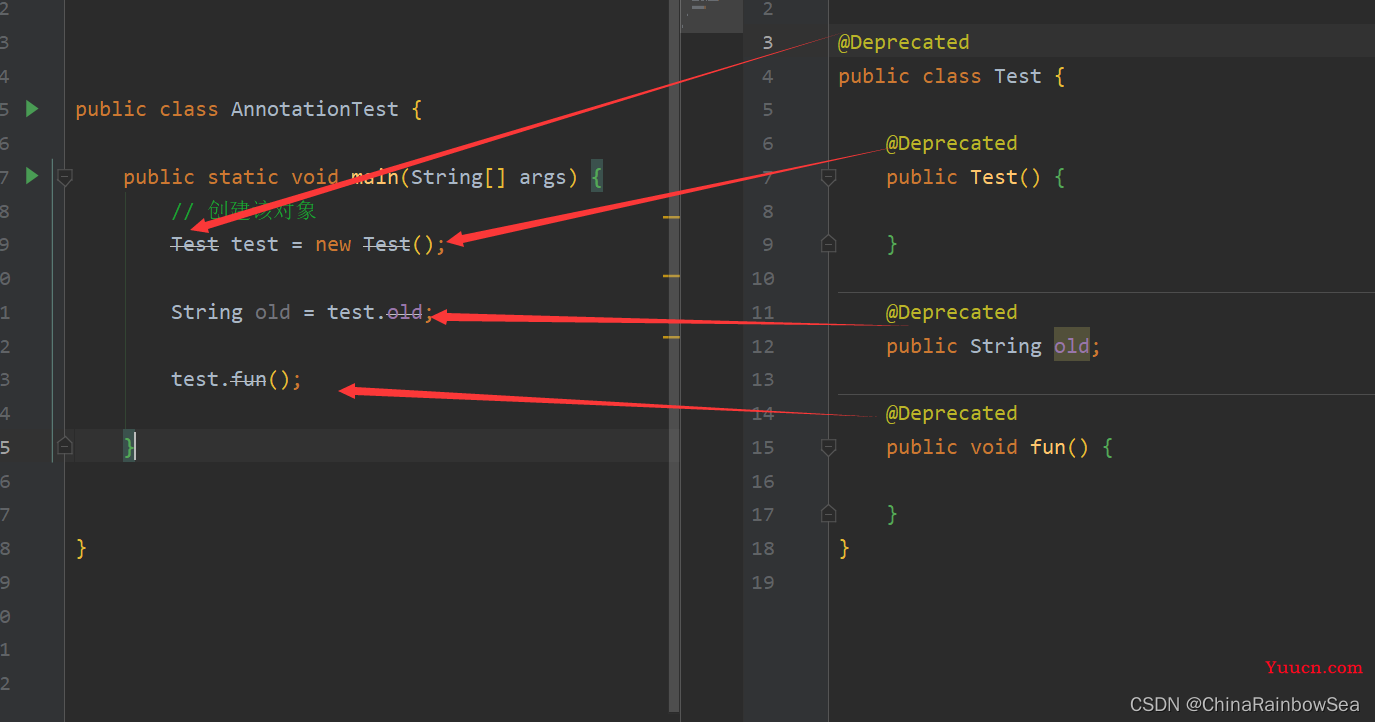Click deprecated 'fun' call in test.fun()
Image resolution: width=1375 pixels, height=722 pixels.
click(x=249, y=379)
